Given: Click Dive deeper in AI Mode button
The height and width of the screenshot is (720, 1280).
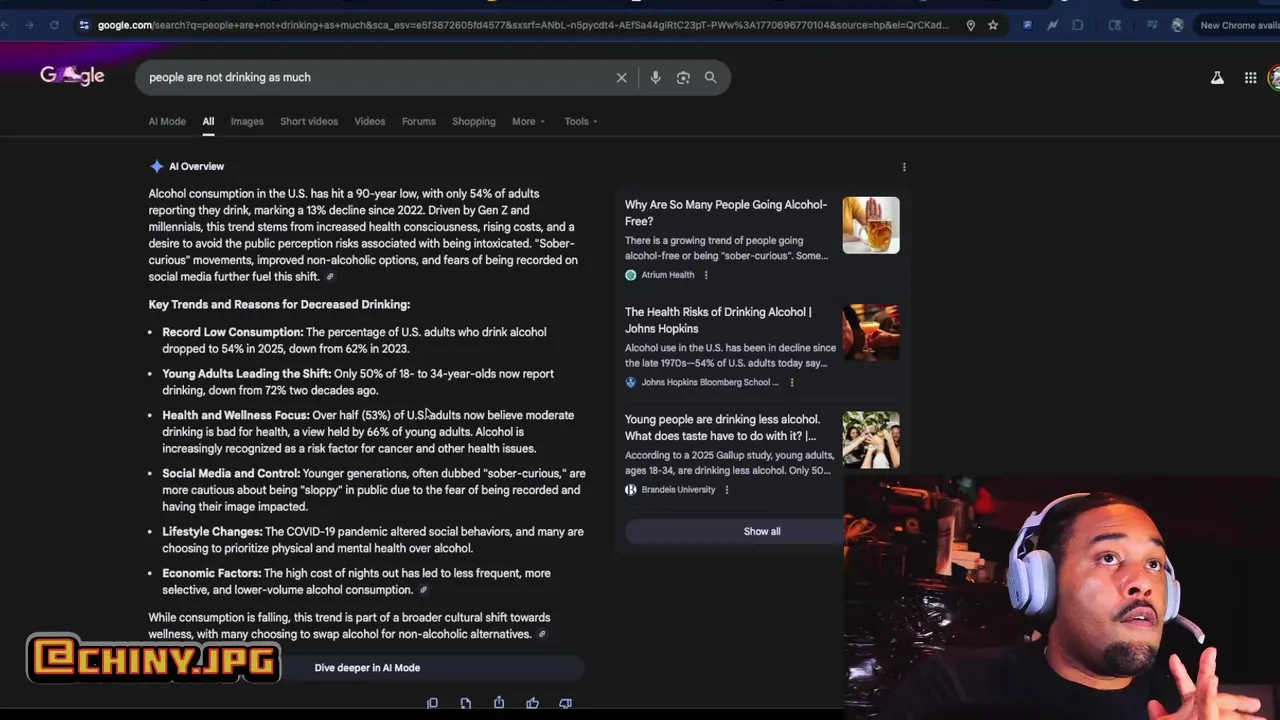Looking at the screenshot, I should coord(367,668).
